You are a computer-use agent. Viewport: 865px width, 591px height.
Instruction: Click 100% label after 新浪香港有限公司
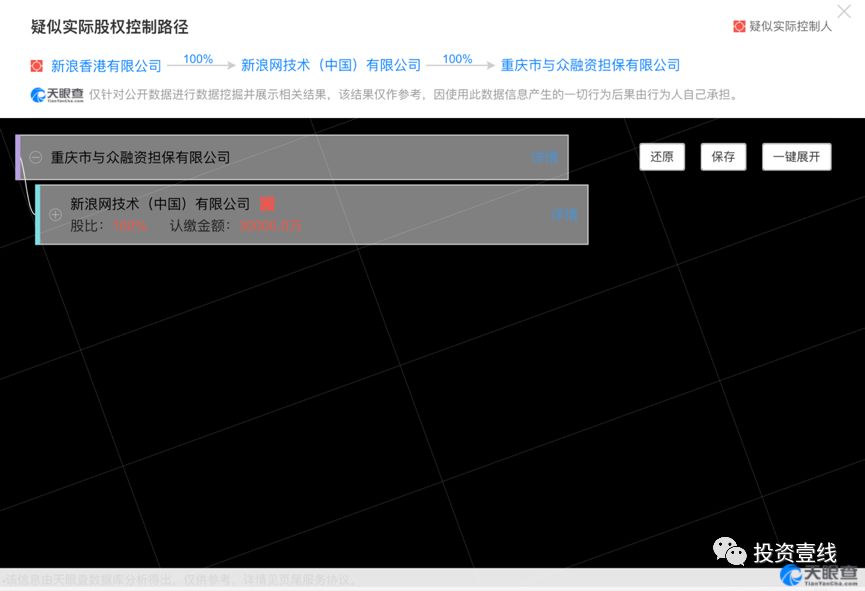tap(198, 58)
